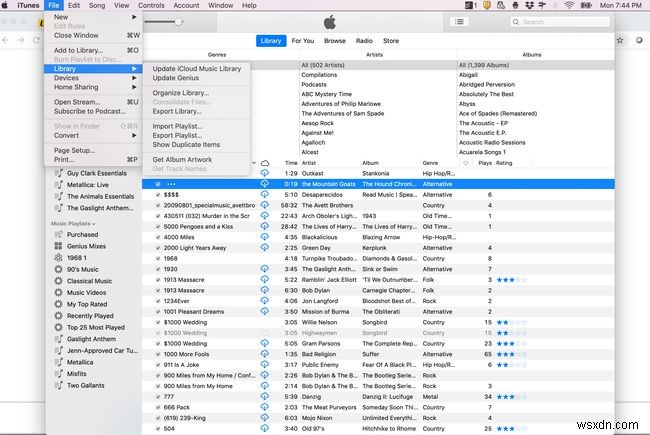
Task: Click the iTunes search field
Action: pyautogui.click(x=560, y=22)
